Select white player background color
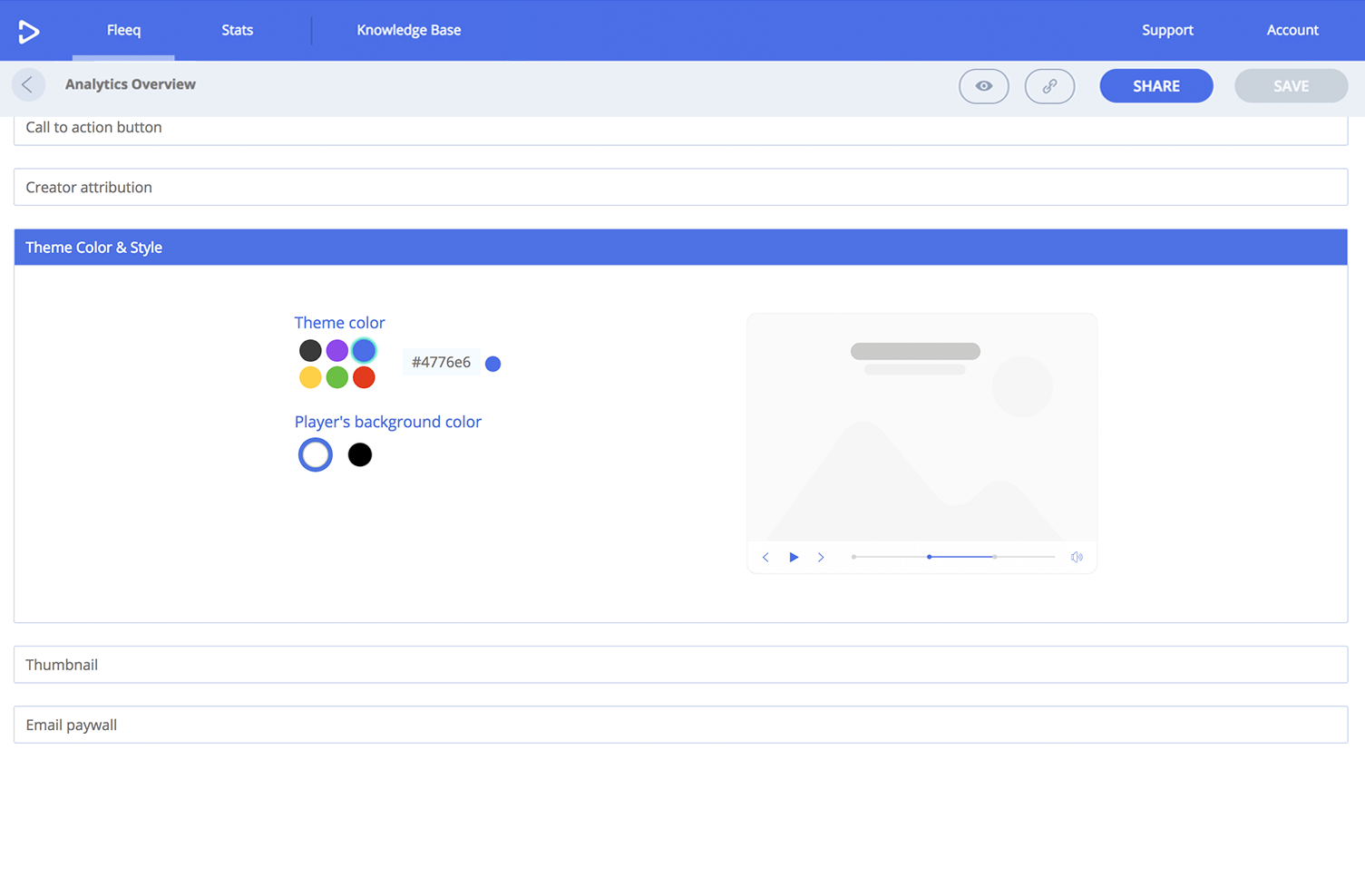1365x896 pixels. [x=316, y=455]
